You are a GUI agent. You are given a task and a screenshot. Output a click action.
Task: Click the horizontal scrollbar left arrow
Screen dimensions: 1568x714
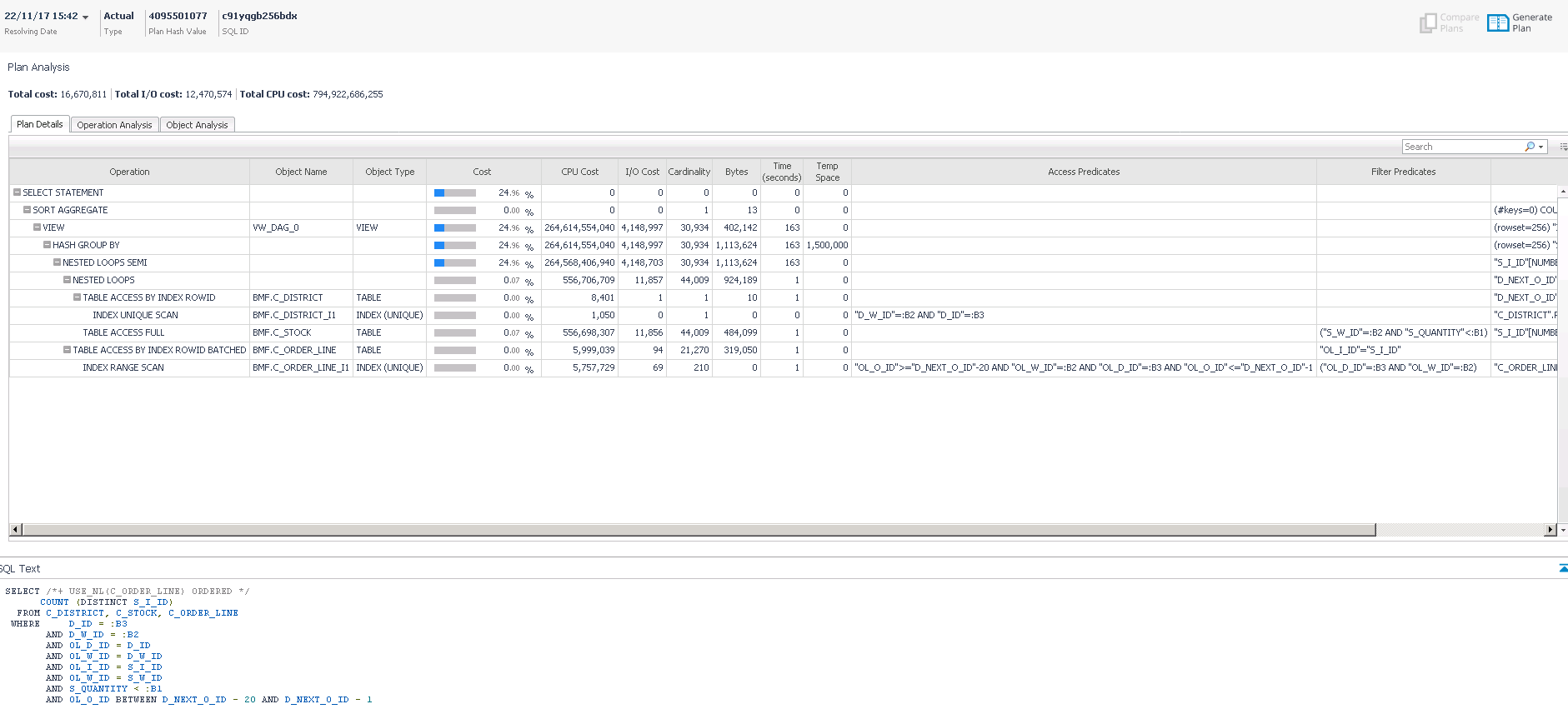(14, 530)
